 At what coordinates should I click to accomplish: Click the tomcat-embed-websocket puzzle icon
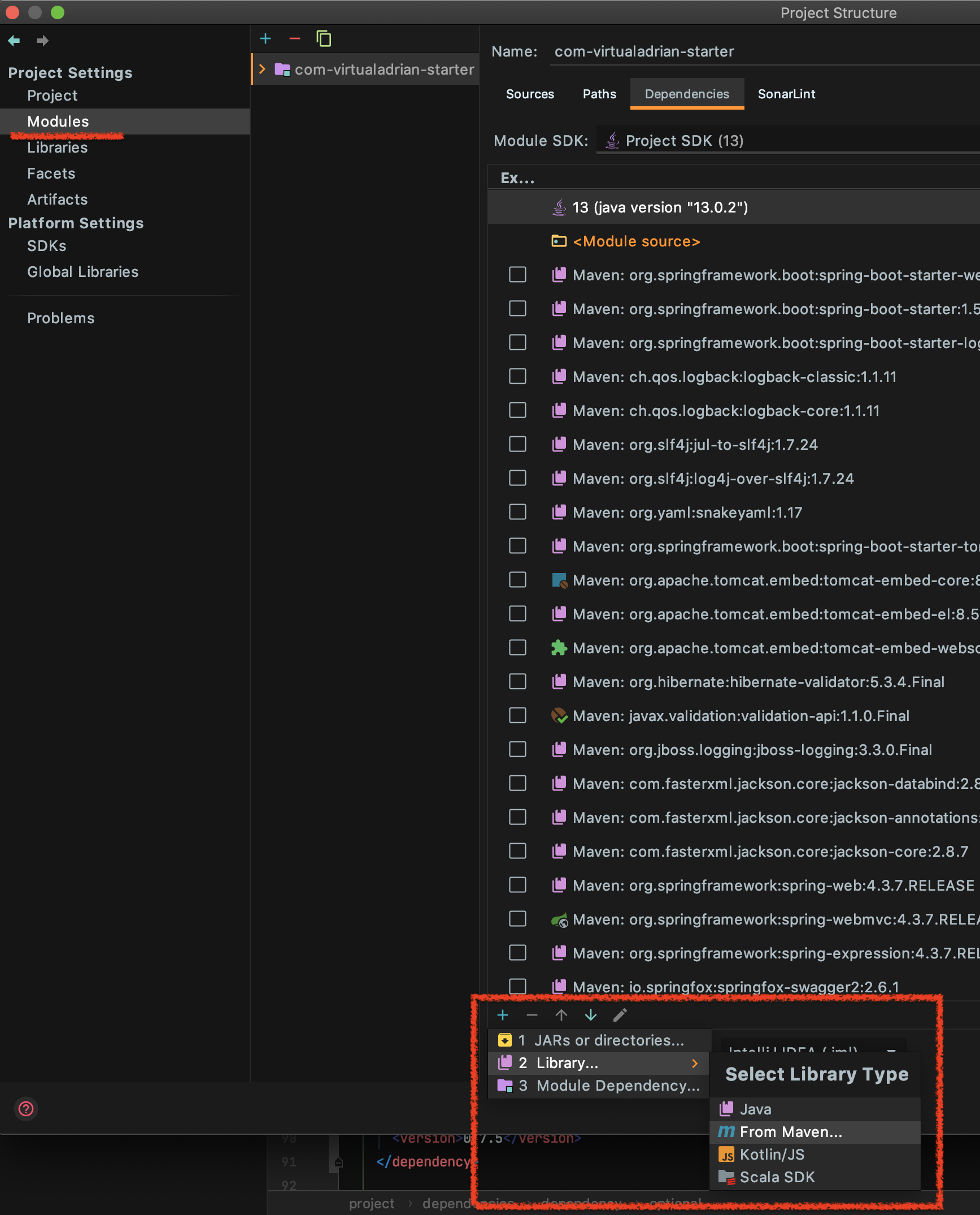[559, 648]
